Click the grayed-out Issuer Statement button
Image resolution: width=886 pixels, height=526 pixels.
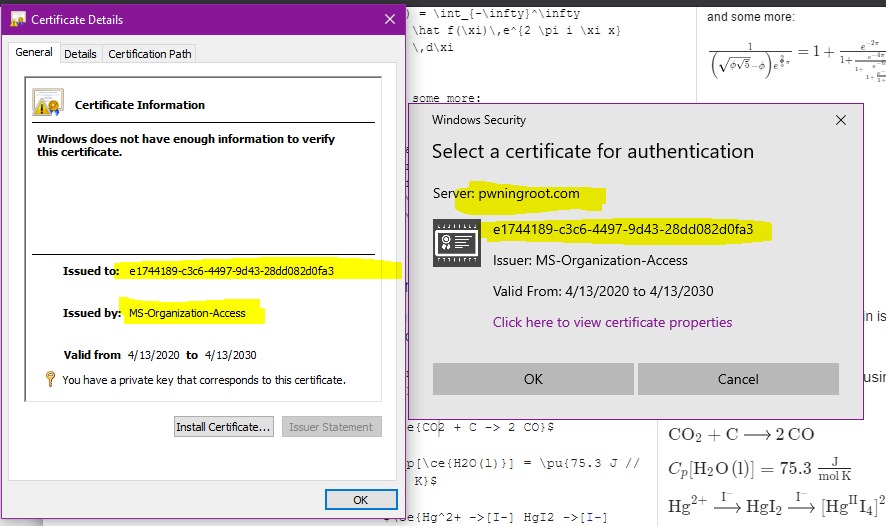332,427
